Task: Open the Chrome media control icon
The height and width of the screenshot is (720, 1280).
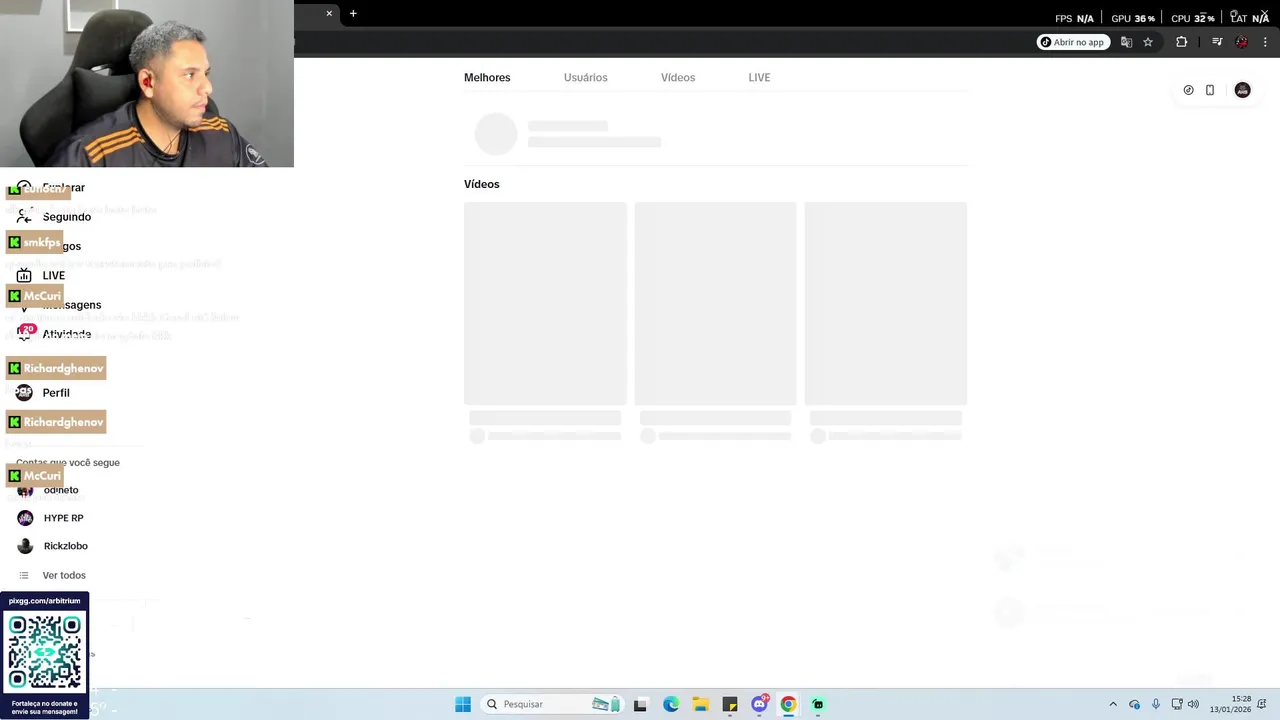Action: (x=1217, y=42)
